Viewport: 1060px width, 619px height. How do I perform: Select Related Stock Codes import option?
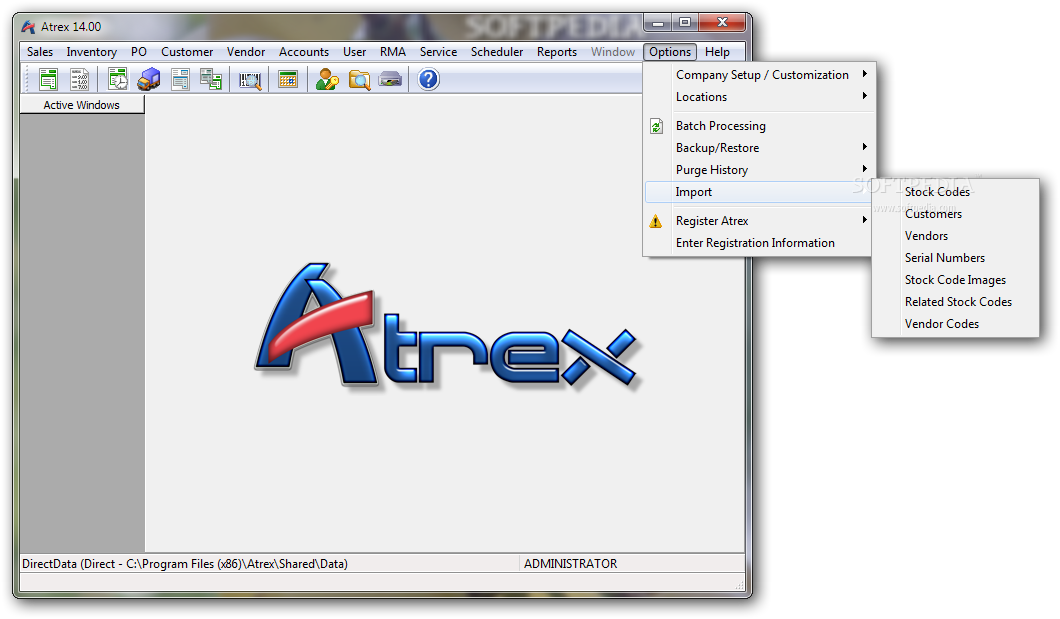955,302
